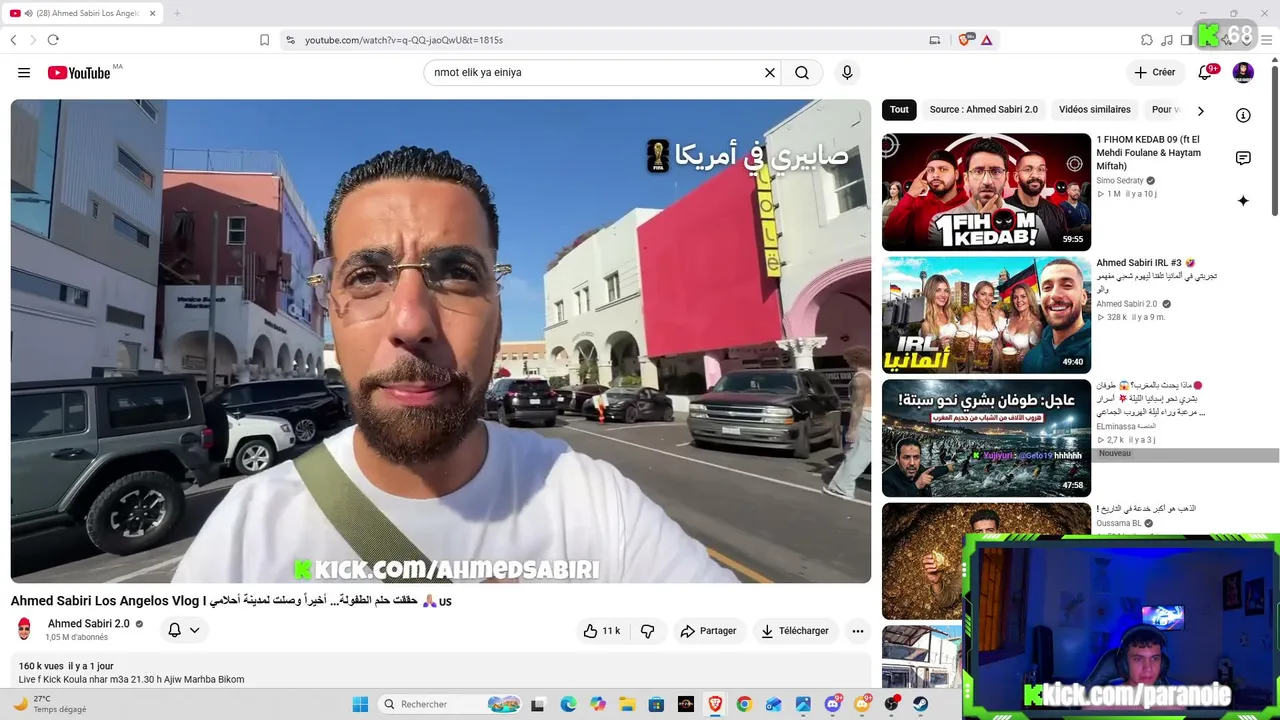Screen dimensions: 1280x720
Task: Open Ahmed Sabiri 2.0 channel name link
Action: 89,624
